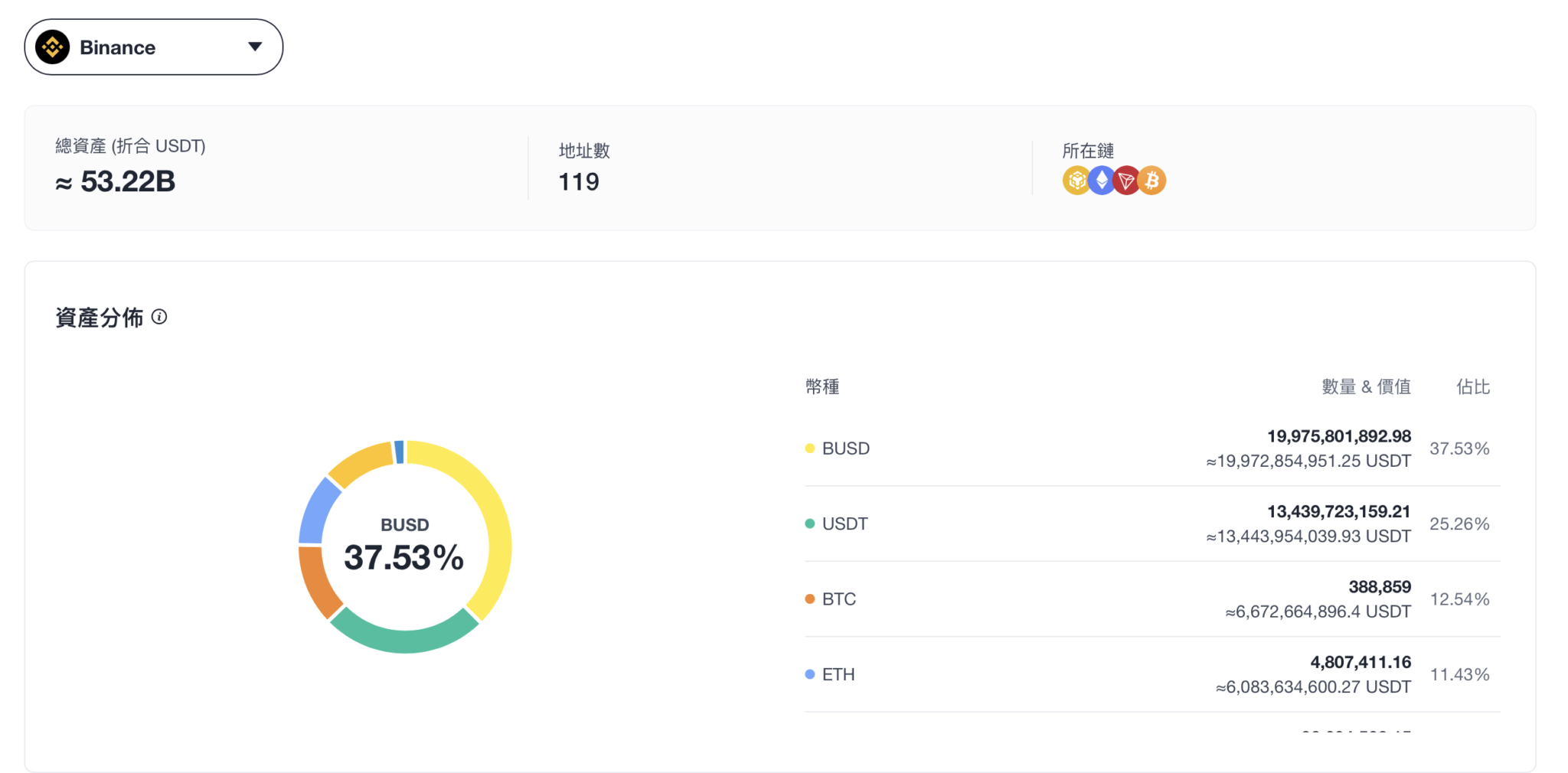Click the 佔比 column header
1568x773 pixels.
pos(1472,387)
